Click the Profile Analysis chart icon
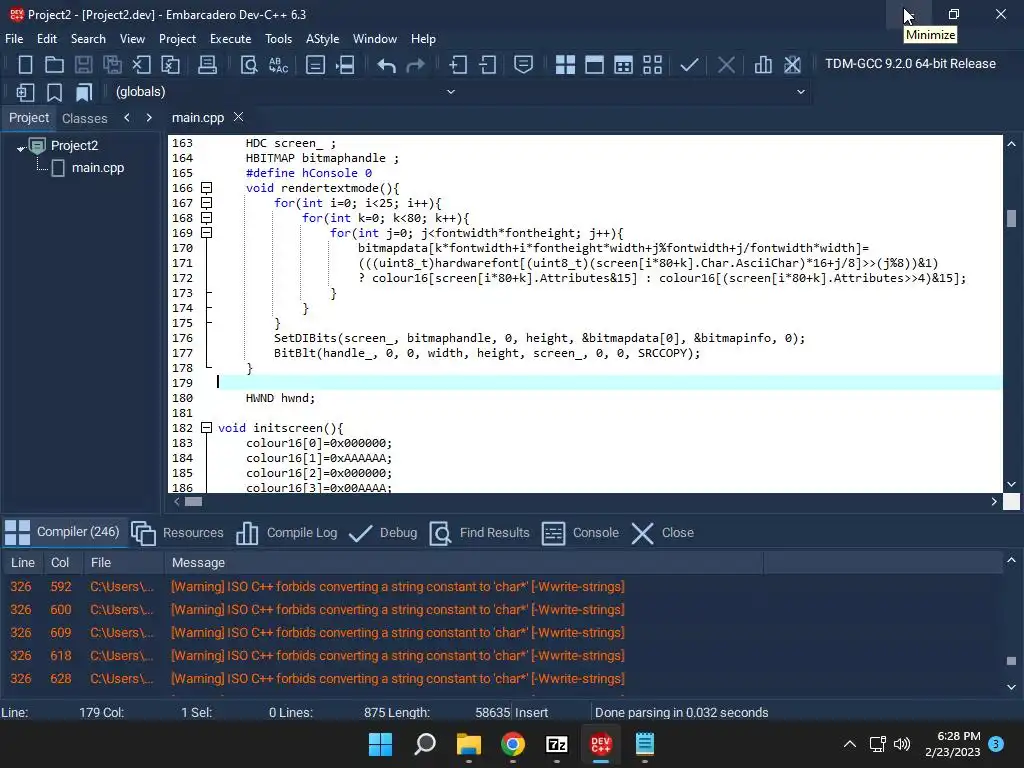The image size is (1024, 768). click(x=763, y=65)
